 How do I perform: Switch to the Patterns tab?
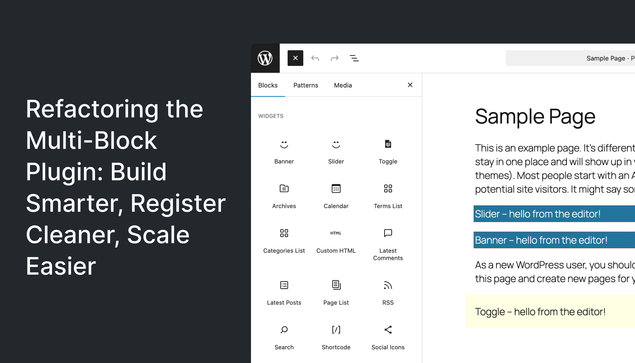tap(306, 85)
